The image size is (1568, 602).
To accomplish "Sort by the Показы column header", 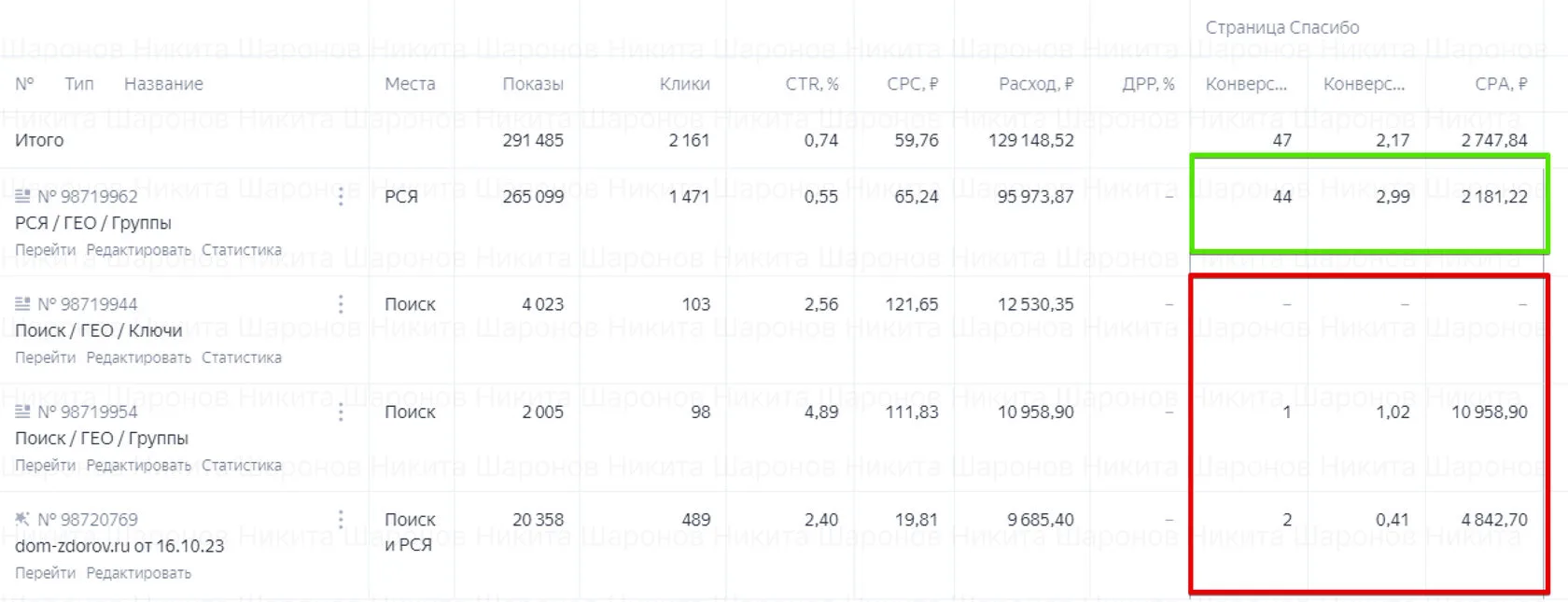I will point(533,84).
